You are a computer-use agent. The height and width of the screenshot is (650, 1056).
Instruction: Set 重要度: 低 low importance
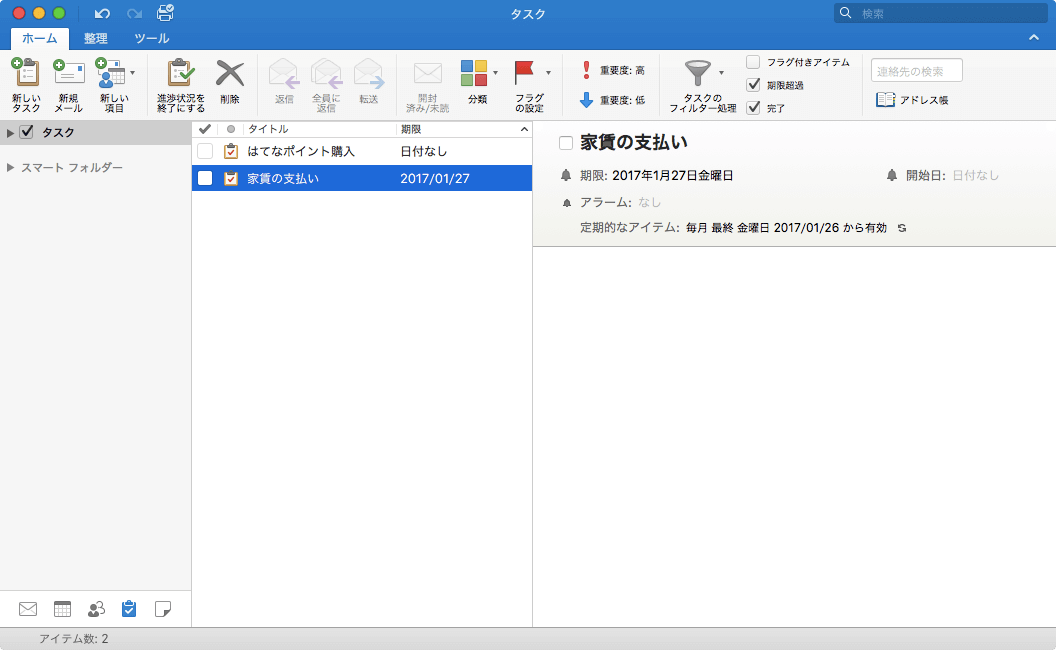click(x=613, y=100)
